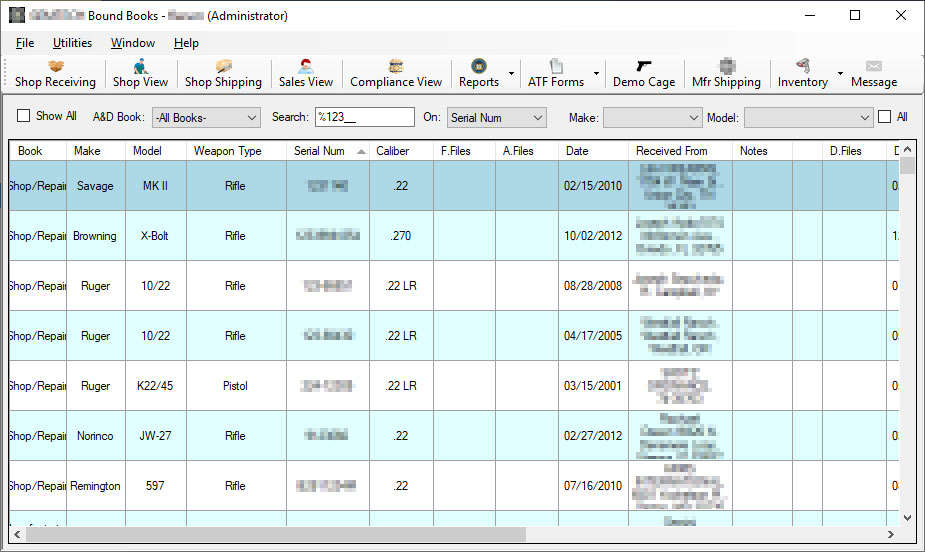Screen dimensions: 925x552
Task: Select the 08/28/2008 date cell
Action: pyautogui.click(x=593, y=286)
